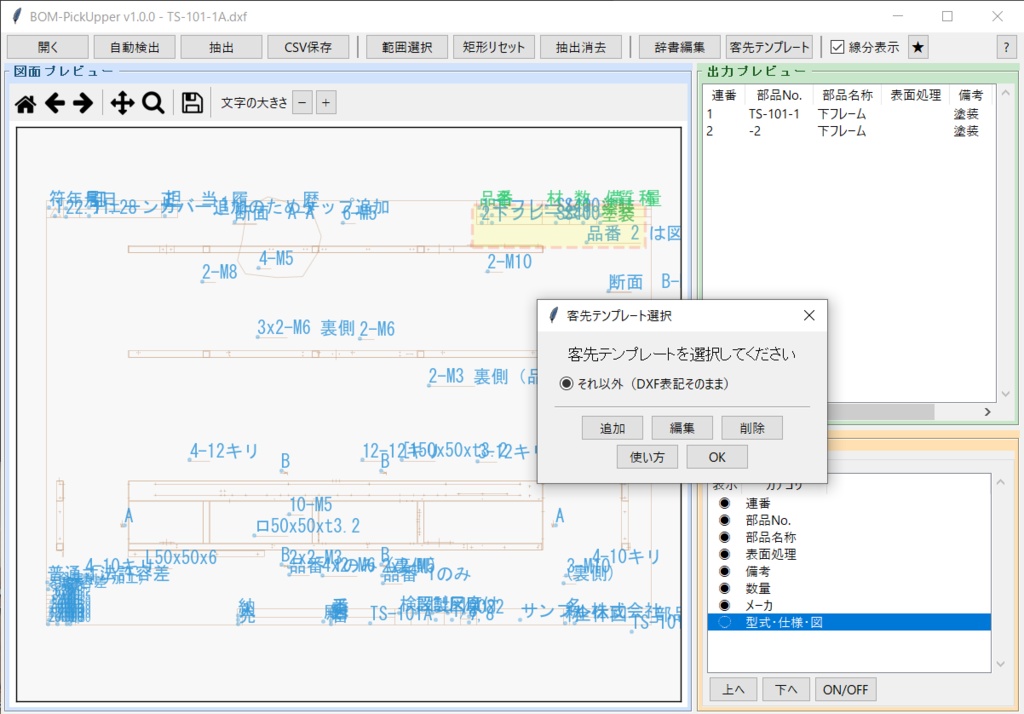Select output row TS-101-1
This screenshot has height=714, width=1024.
coord(849,114)
